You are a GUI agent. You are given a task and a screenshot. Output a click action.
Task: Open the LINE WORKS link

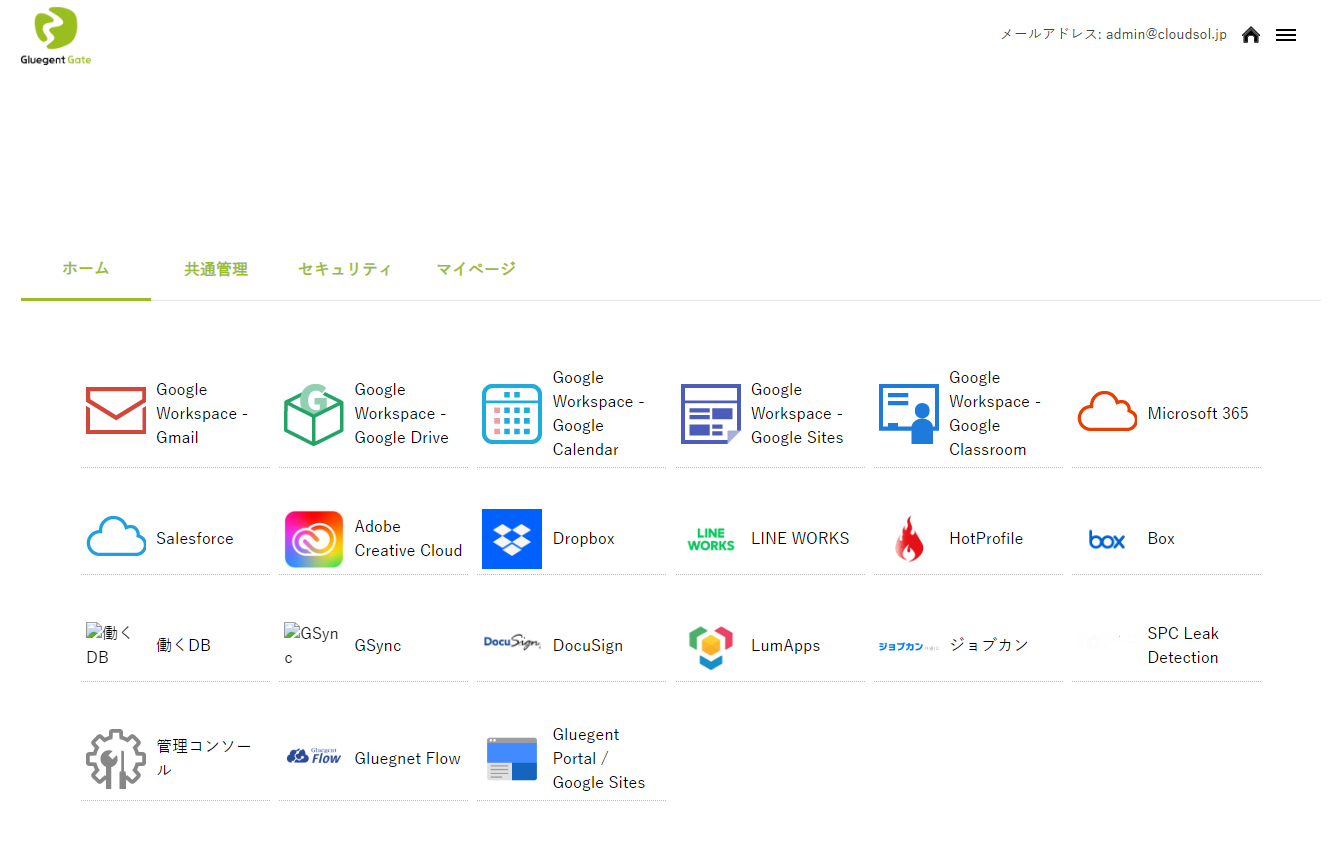pyautogui.click(x=800, y=539)
